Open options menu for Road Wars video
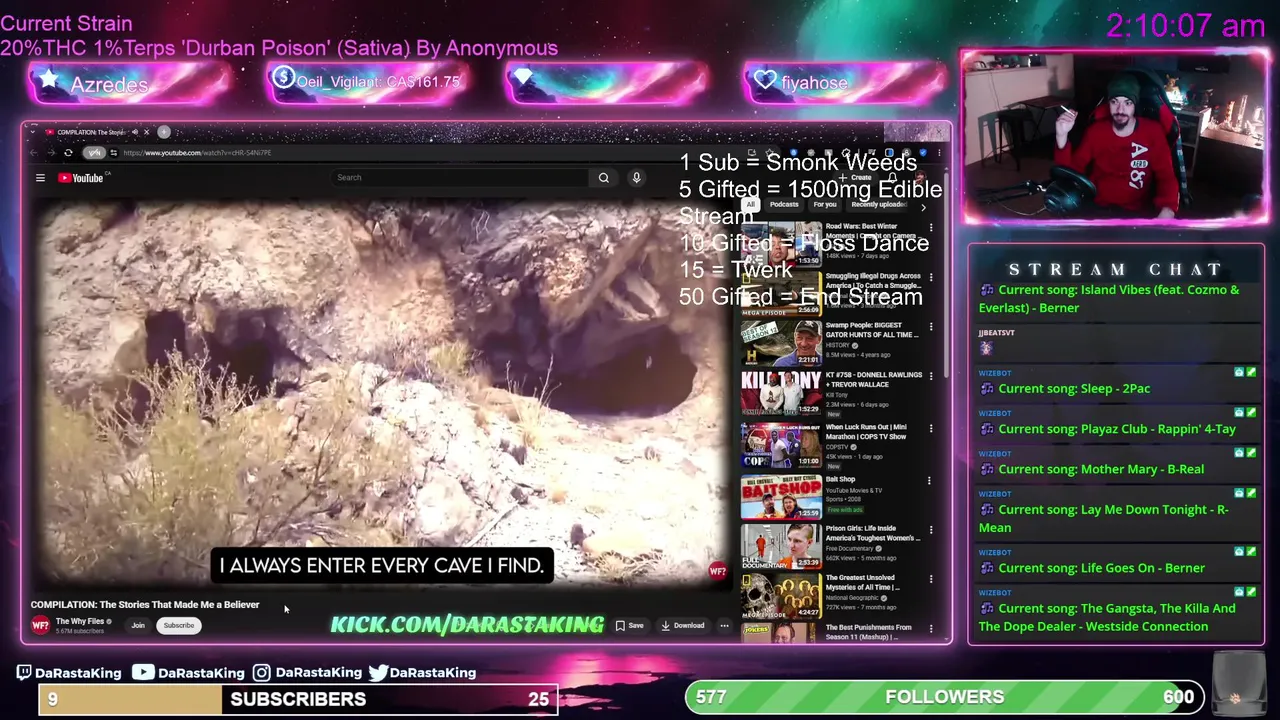 pyautogui.click(x=931, y=228)
